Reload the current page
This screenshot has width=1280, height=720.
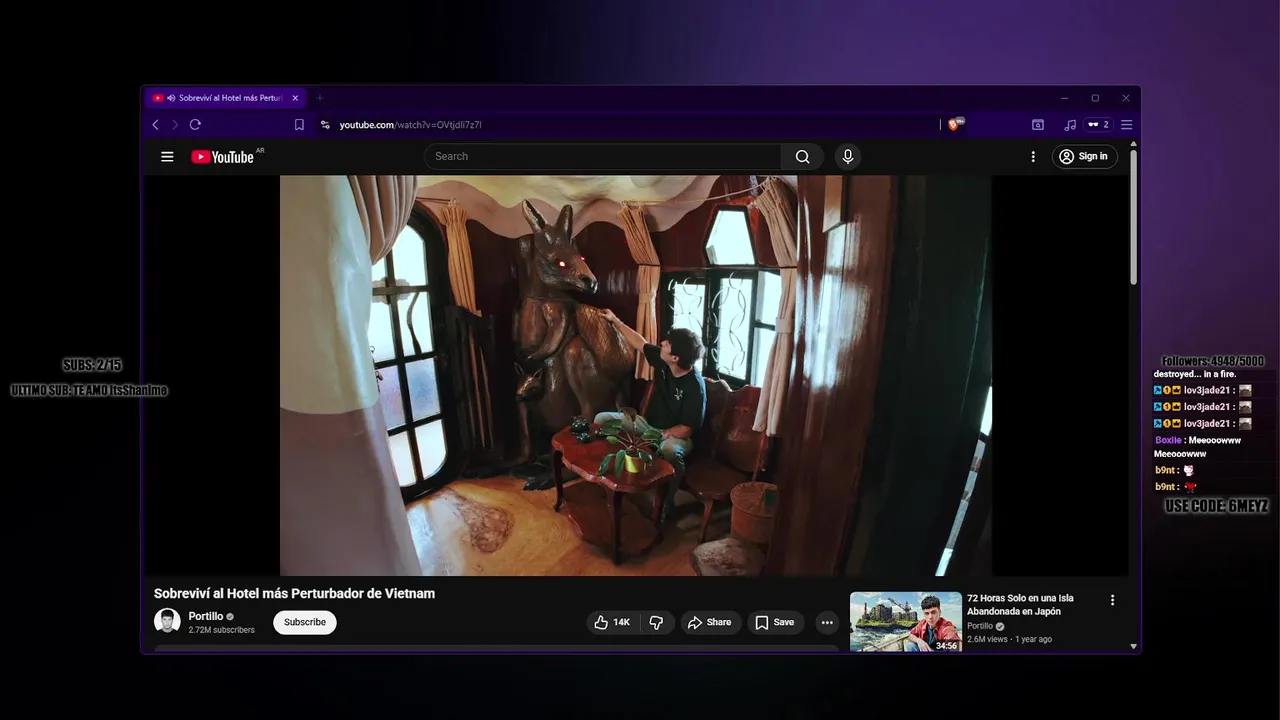[195, 125]
